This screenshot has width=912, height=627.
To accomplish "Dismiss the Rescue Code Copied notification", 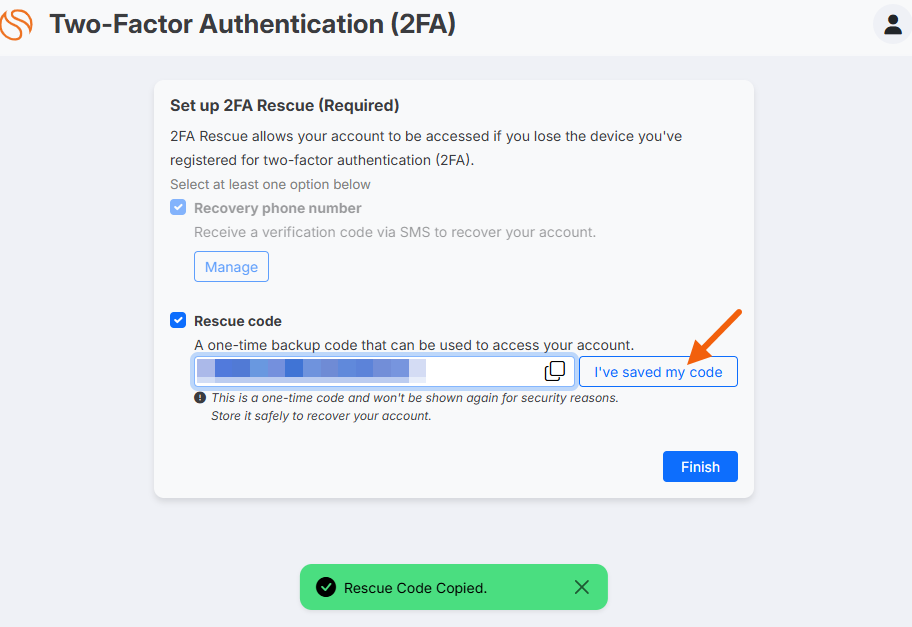I will [x=582, y=587].
